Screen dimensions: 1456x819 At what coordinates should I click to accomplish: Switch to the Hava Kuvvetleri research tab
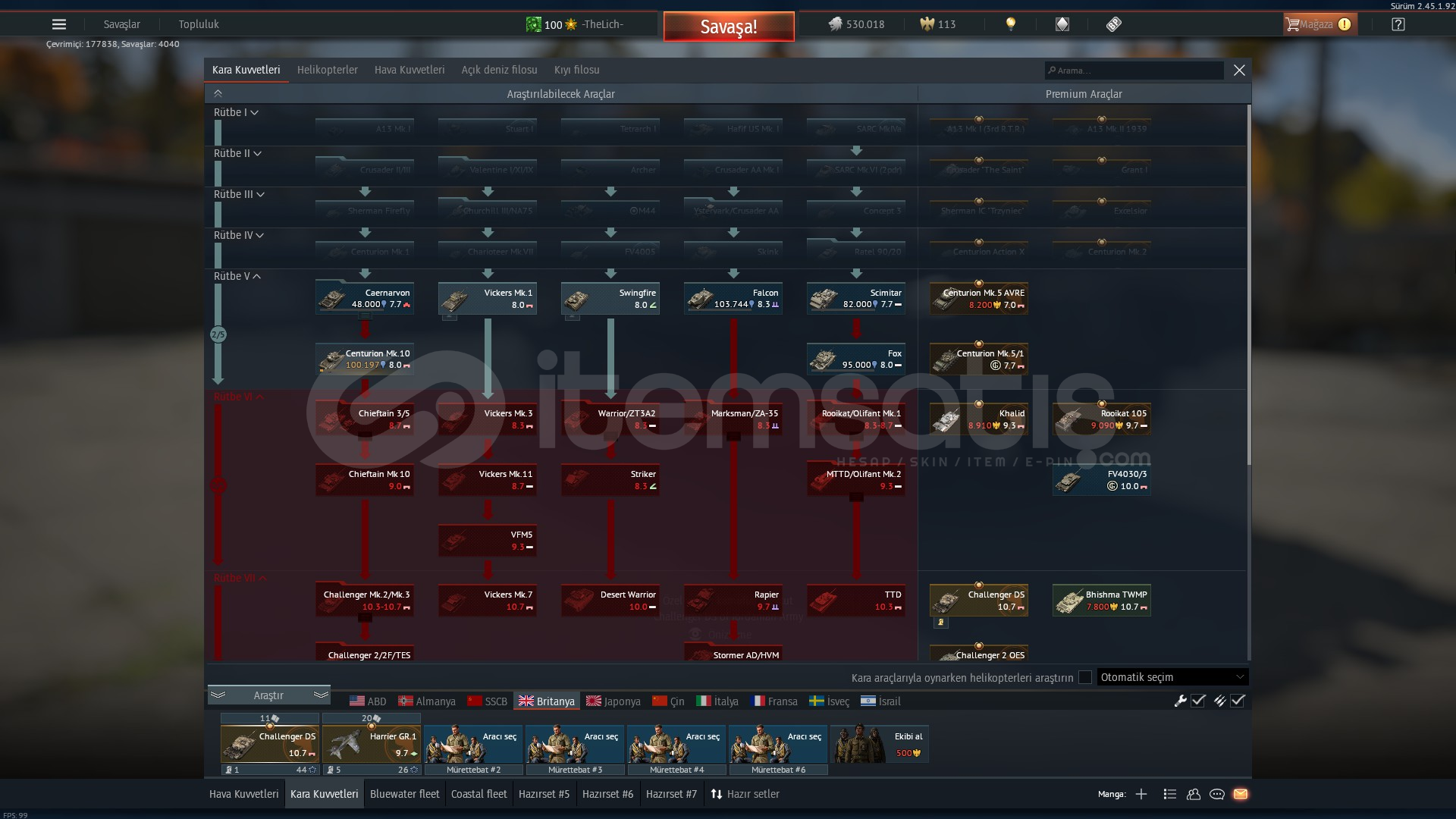point(409,70)
